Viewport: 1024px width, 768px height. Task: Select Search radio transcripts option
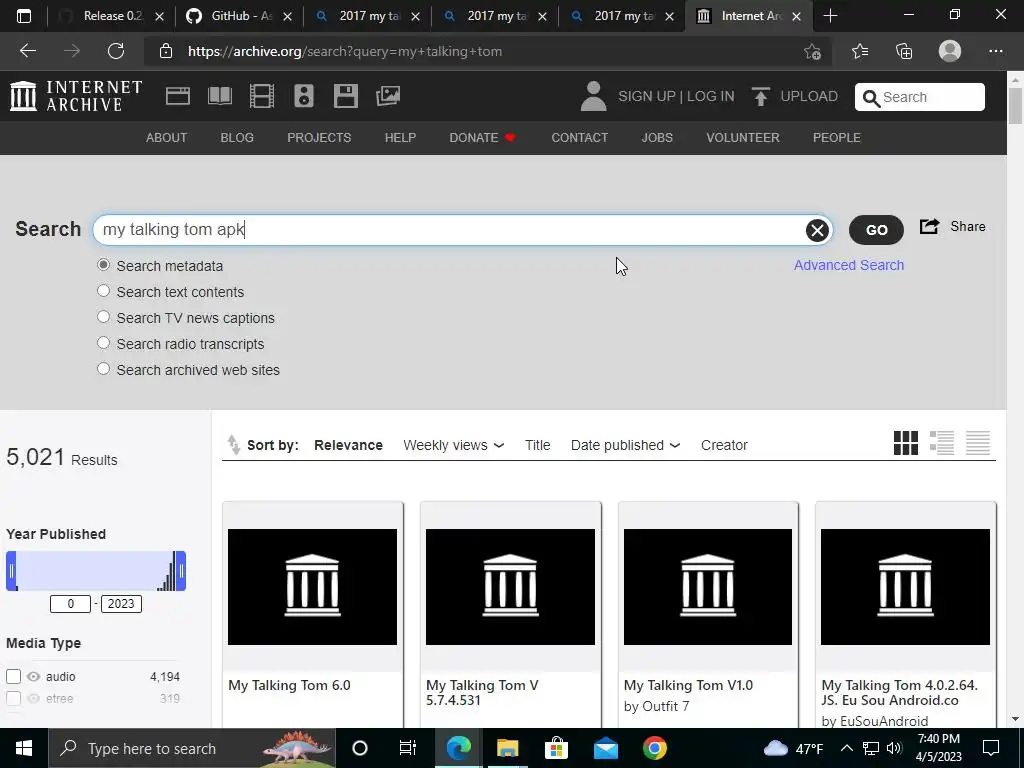(x=103, y=343)
